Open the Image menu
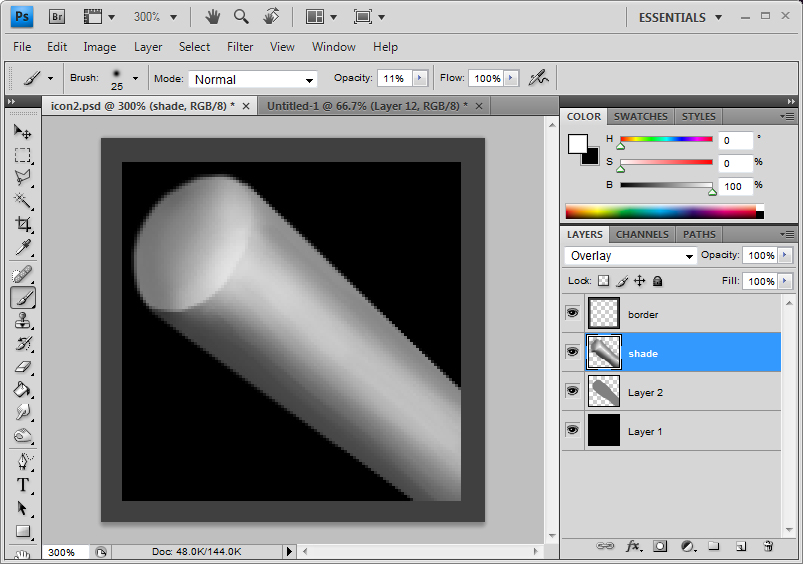The height and width of the screenshot is (564, 803). coord(100,47)
